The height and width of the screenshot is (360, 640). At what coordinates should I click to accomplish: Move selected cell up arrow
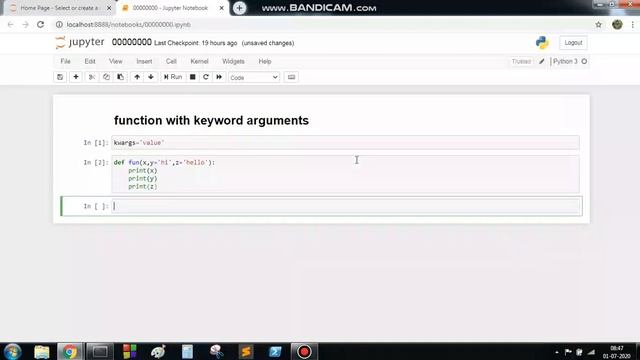tap(137, 77)
